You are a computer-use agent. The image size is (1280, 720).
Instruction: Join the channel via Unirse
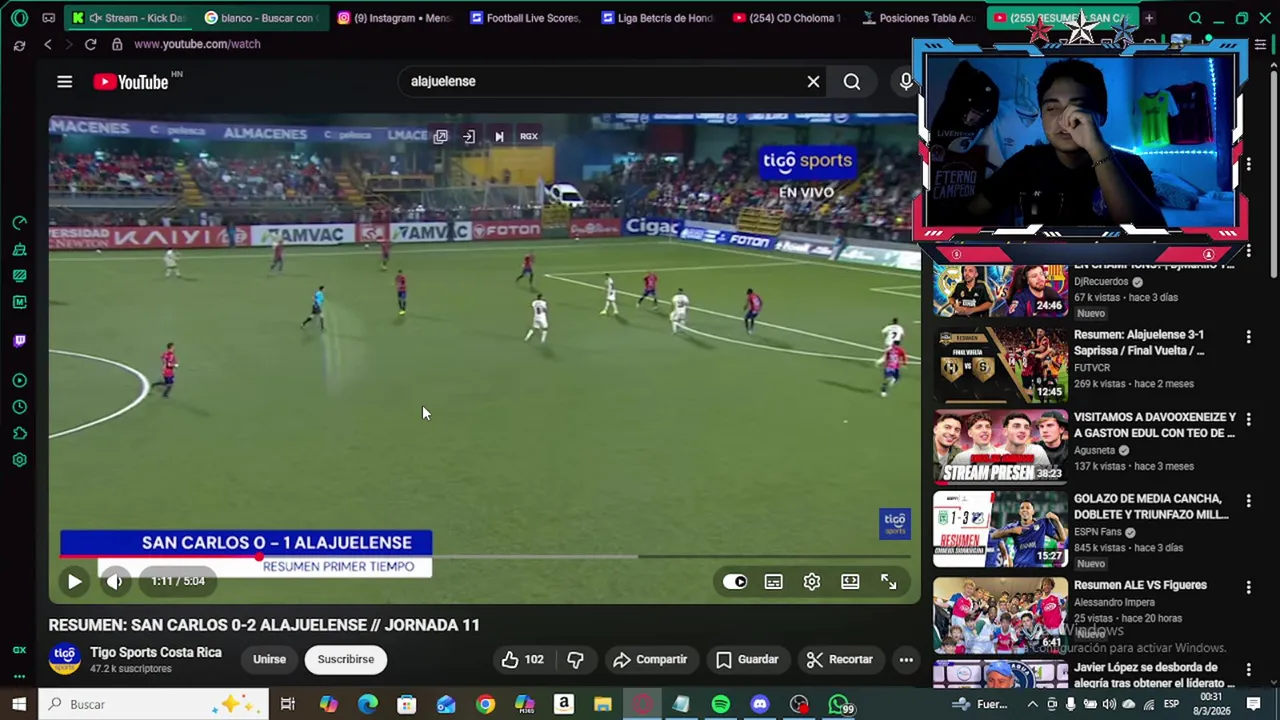click(x=269, y=659)
